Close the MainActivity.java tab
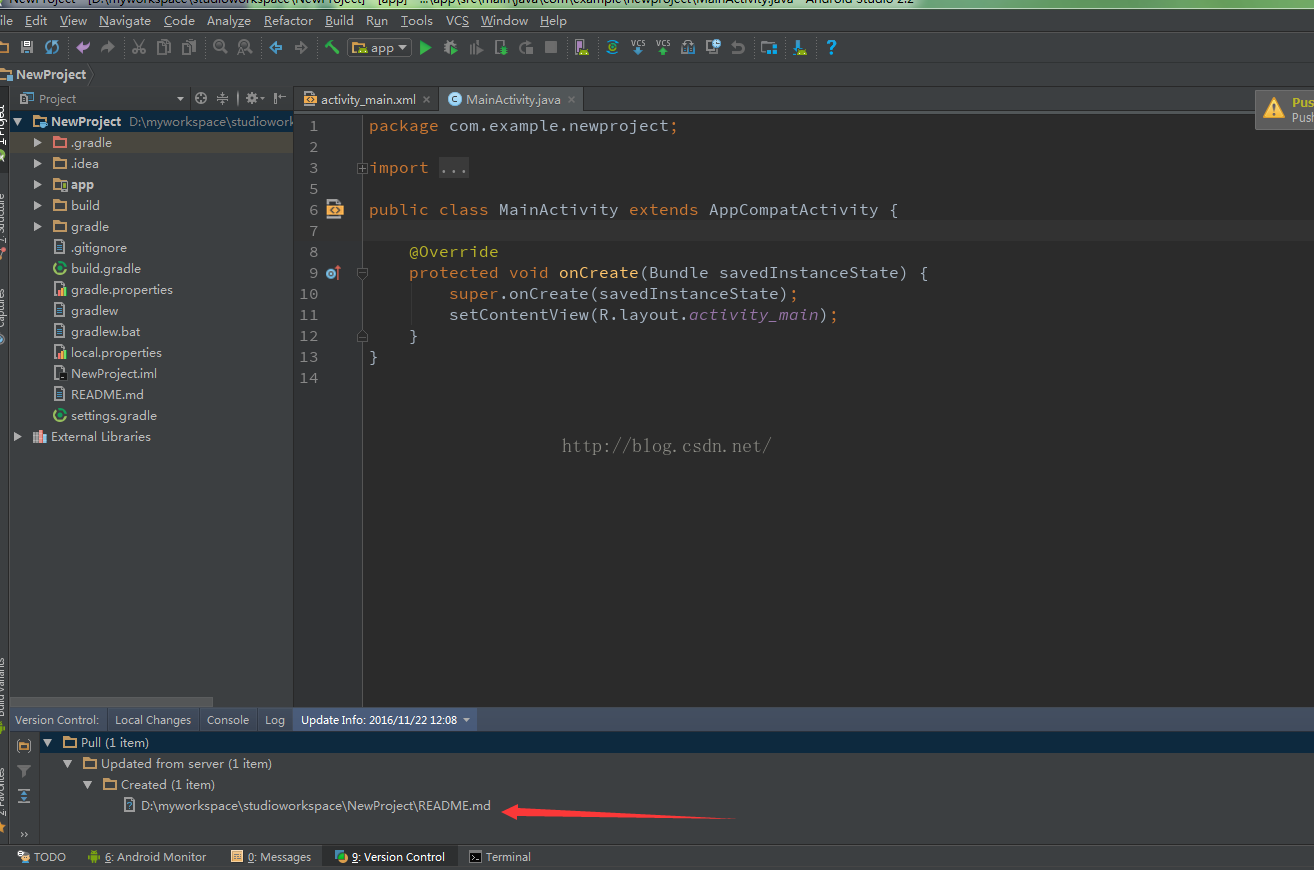This screenshot has width=1314, height=870. 571,100
